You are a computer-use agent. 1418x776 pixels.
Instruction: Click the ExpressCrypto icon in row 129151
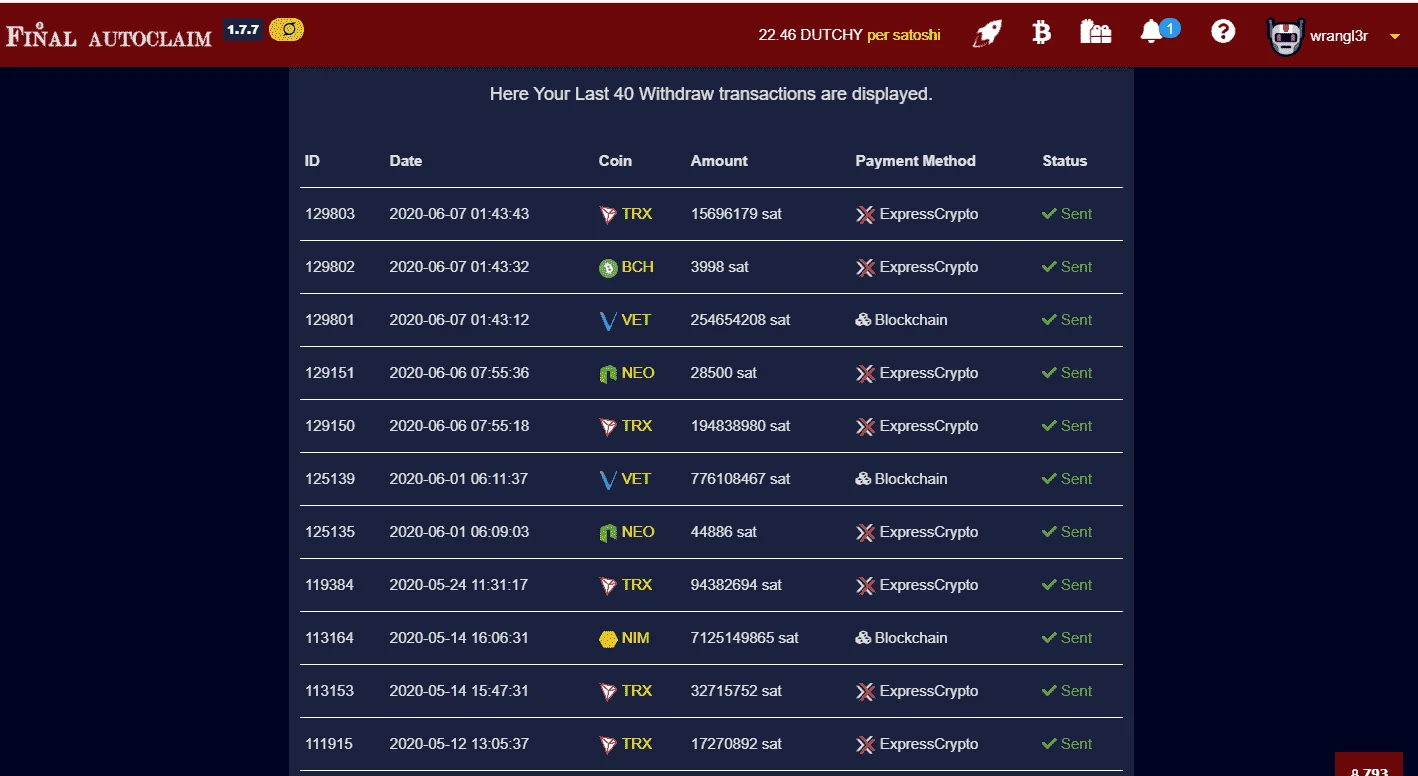[865, 374]
